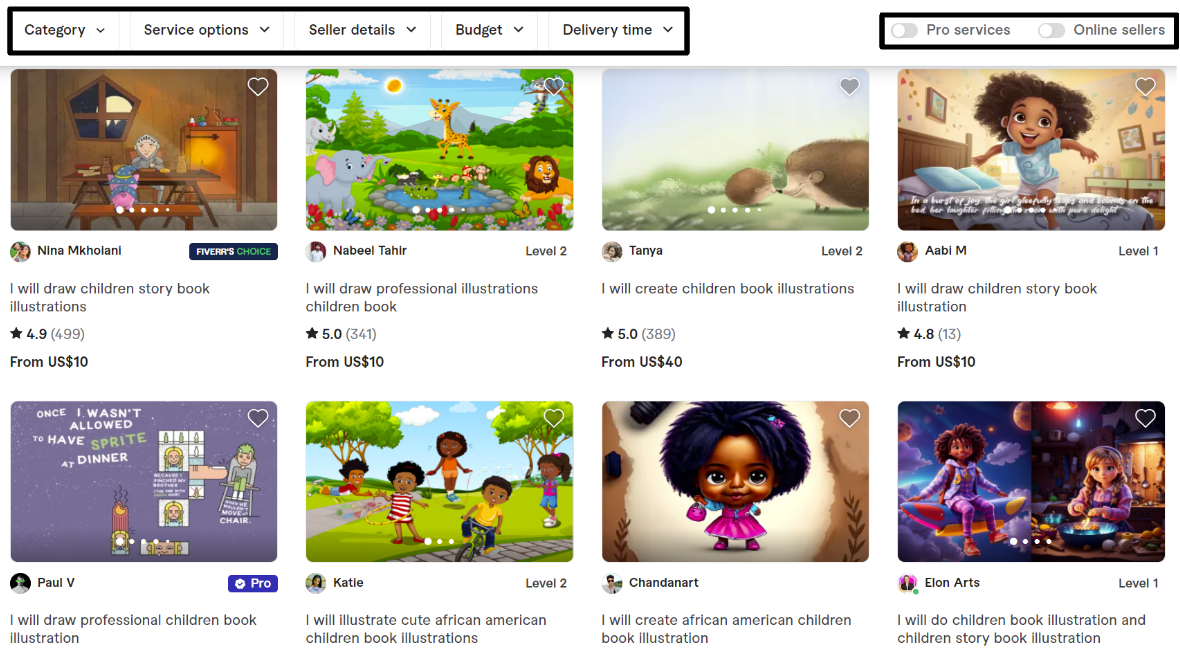Save Elon Arts gig with heart icon
Image resolution: width=1180 pixels, height=651 pixels.
click(1145, 418)
